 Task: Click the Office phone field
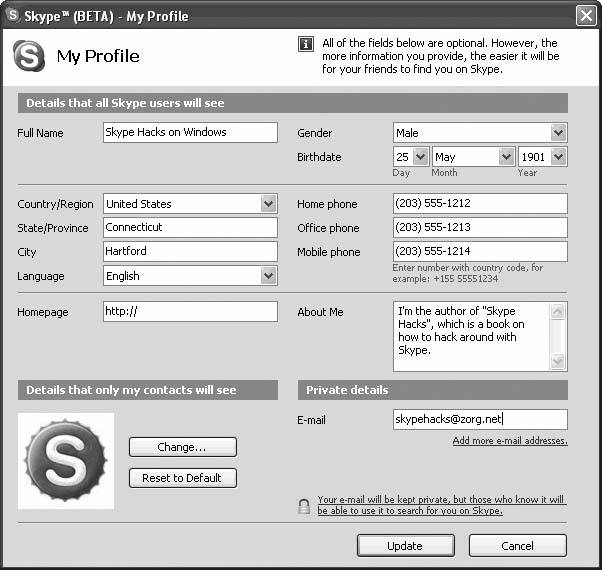480,228
